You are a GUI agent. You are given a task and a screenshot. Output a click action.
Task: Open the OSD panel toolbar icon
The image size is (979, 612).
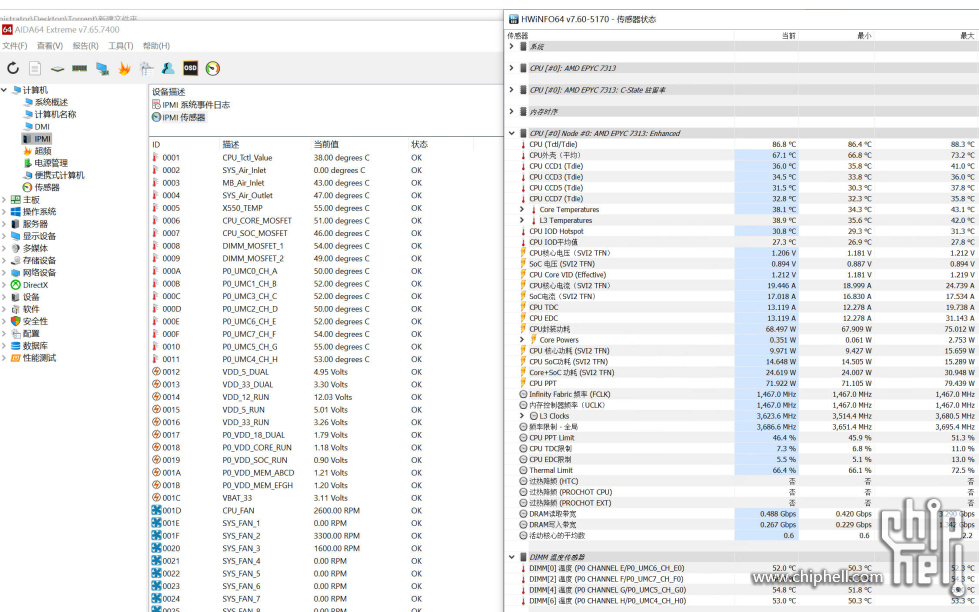coord(190,68)
